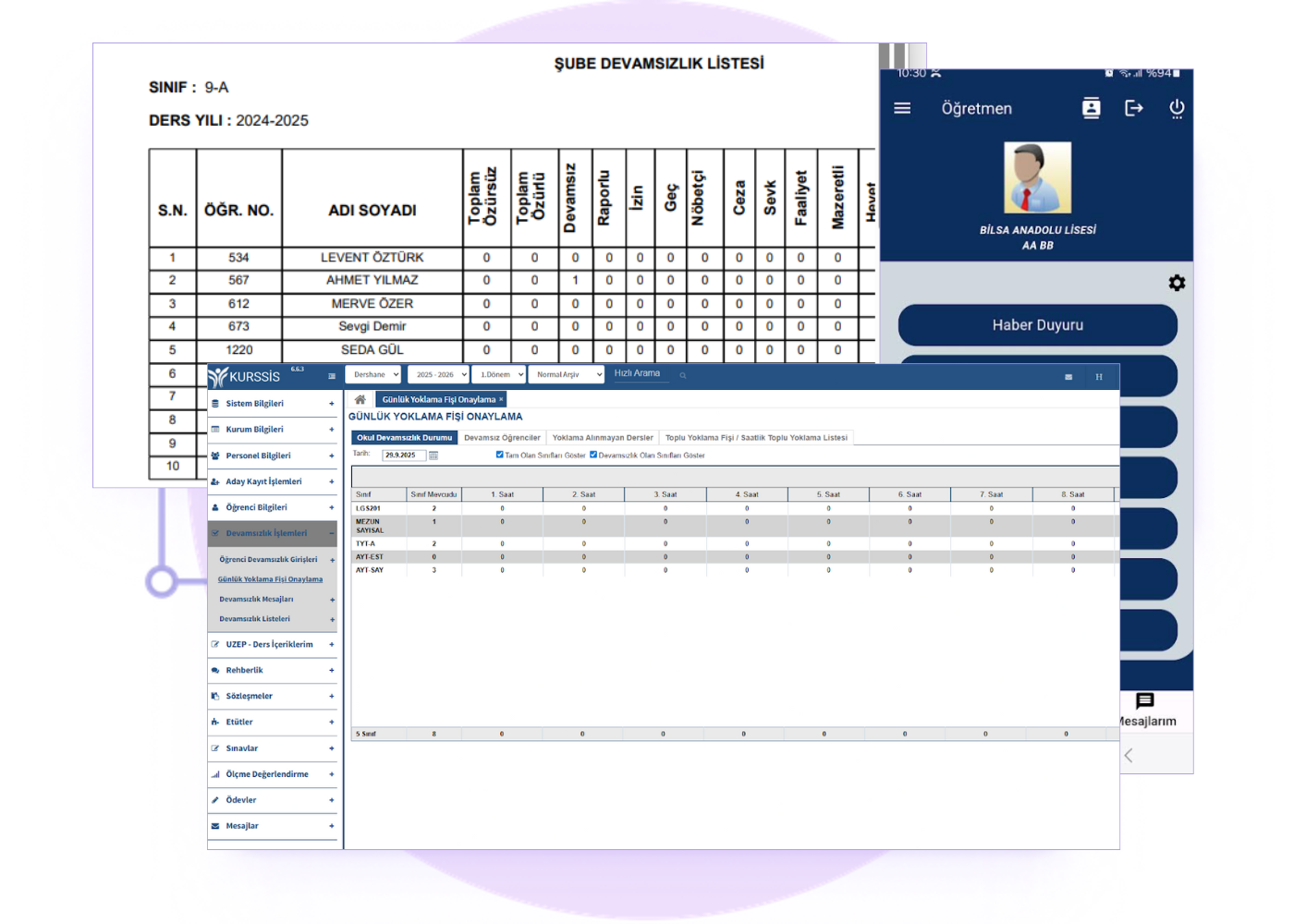Uncheck Devamsızlık Olan Sınıfları Göster
The image size is (1294, 924).
pos(593,455)
